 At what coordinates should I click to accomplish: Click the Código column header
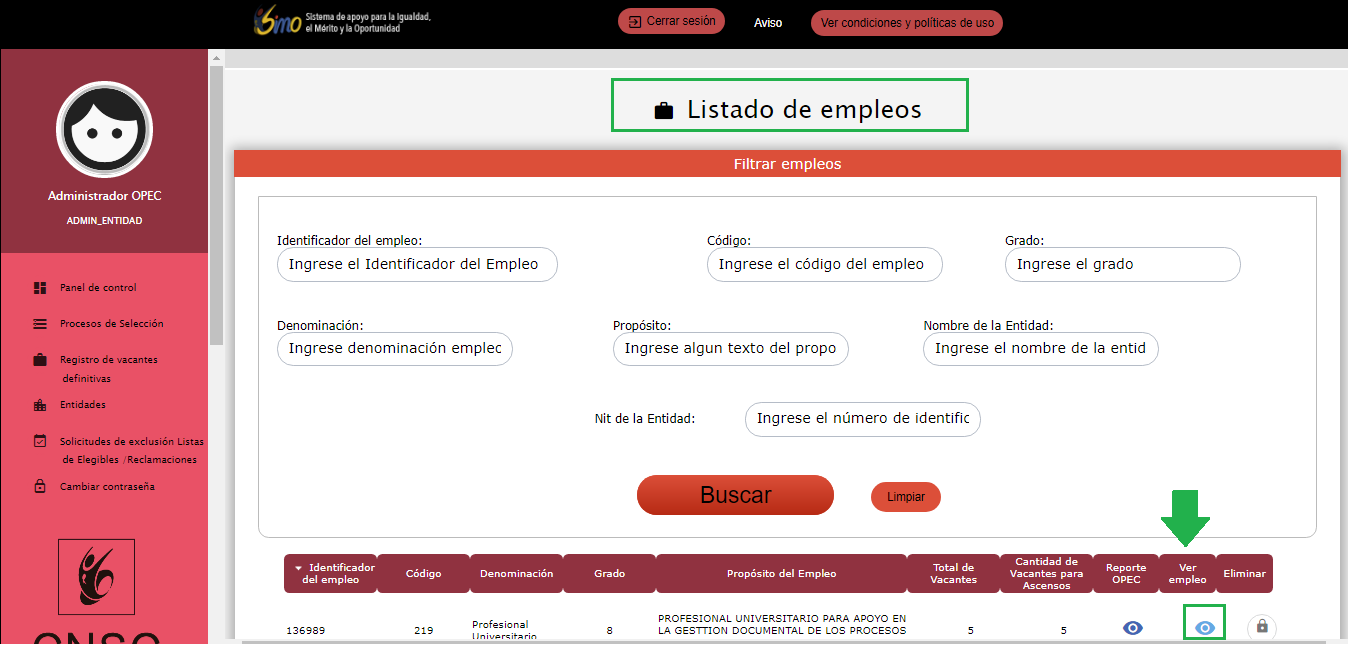point(423,574)
